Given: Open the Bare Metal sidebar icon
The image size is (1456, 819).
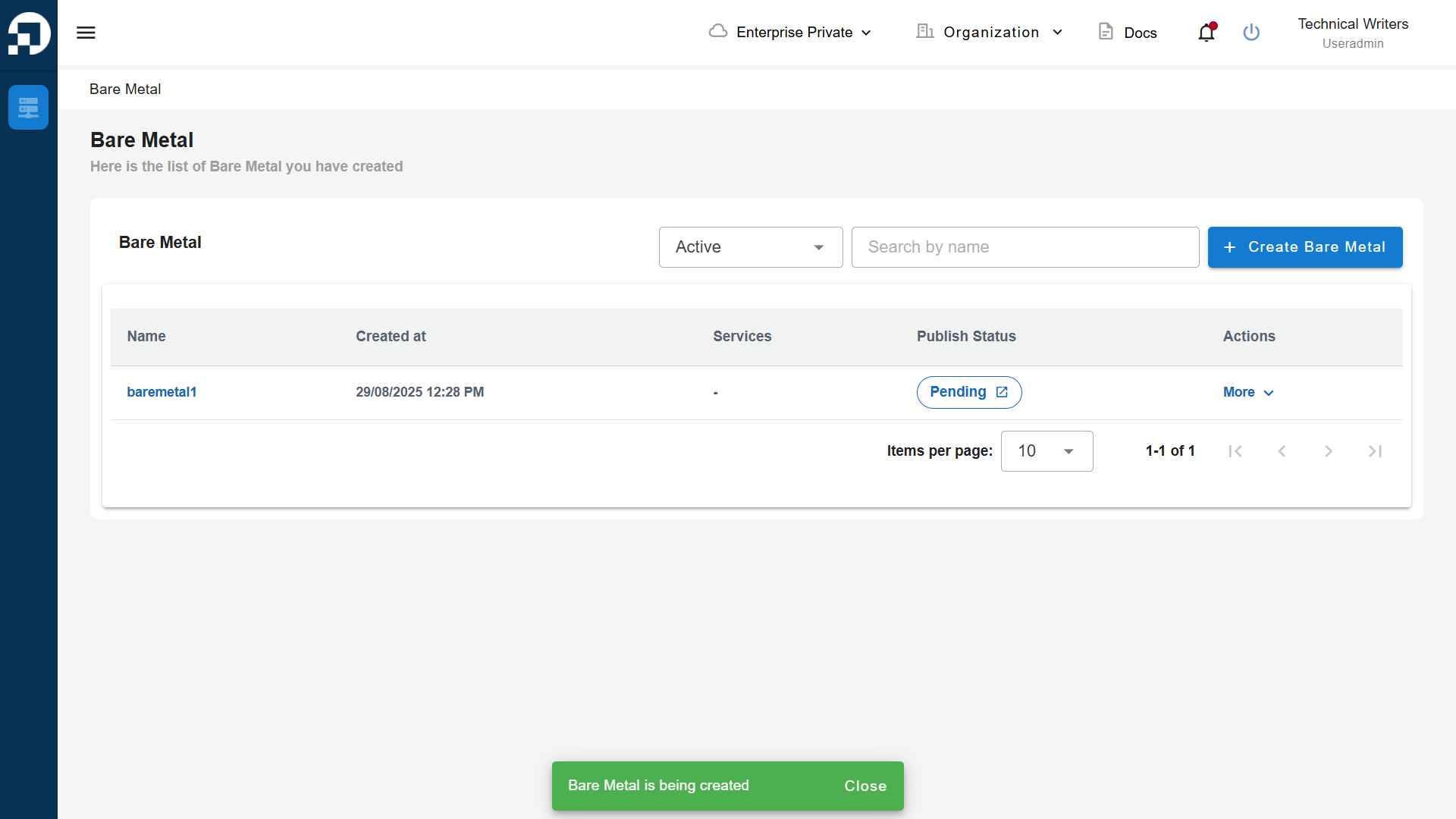Looking at the screenshot, I should [x=29, y=108].
